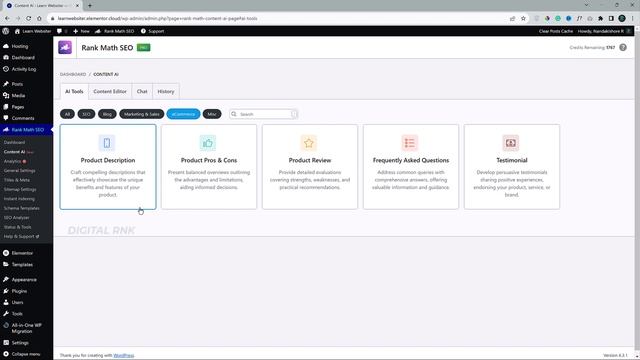Switch to the History tab
Screen dimensions: 640x360
coord(166,91)
